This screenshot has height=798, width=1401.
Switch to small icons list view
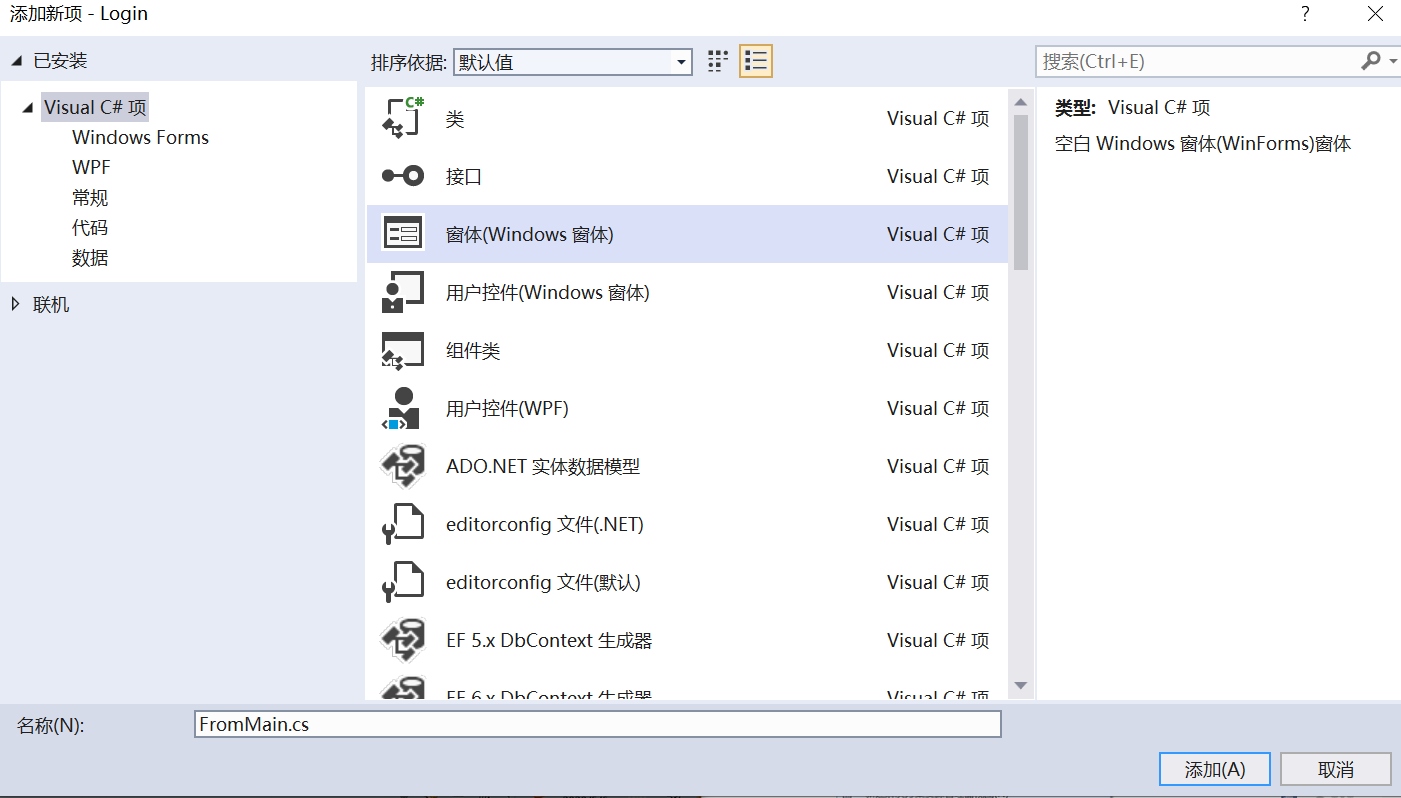(x=756, y=61)
